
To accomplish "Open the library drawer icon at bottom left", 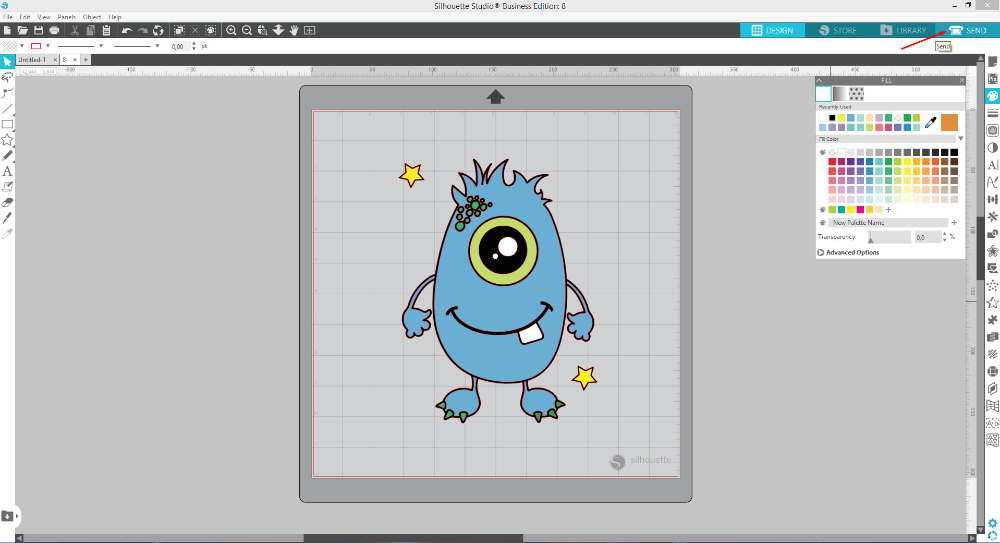I will 7,516.
